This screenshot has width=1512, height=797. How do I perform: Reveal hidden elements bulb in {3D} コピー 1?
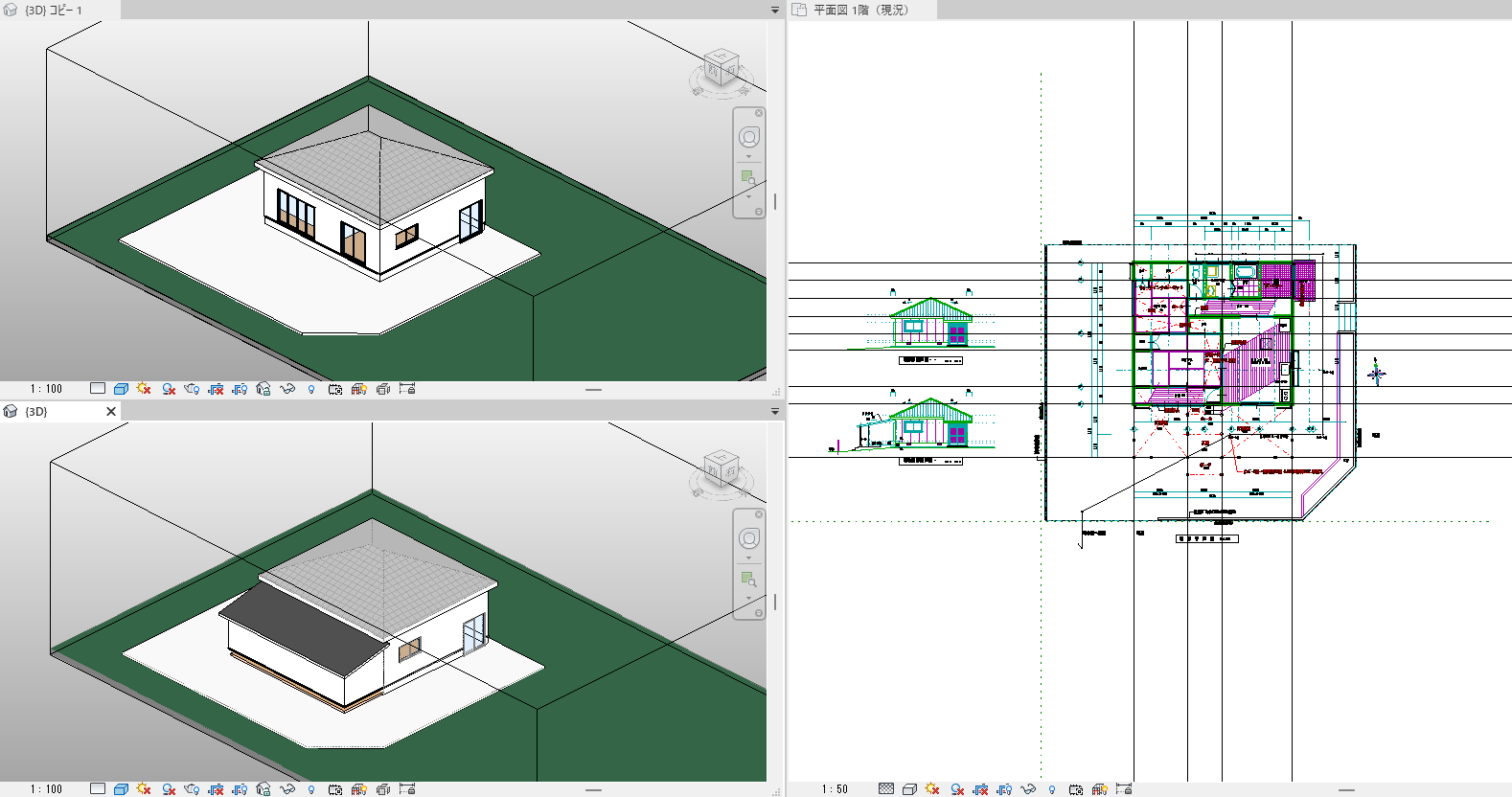[x=310, y=389]
